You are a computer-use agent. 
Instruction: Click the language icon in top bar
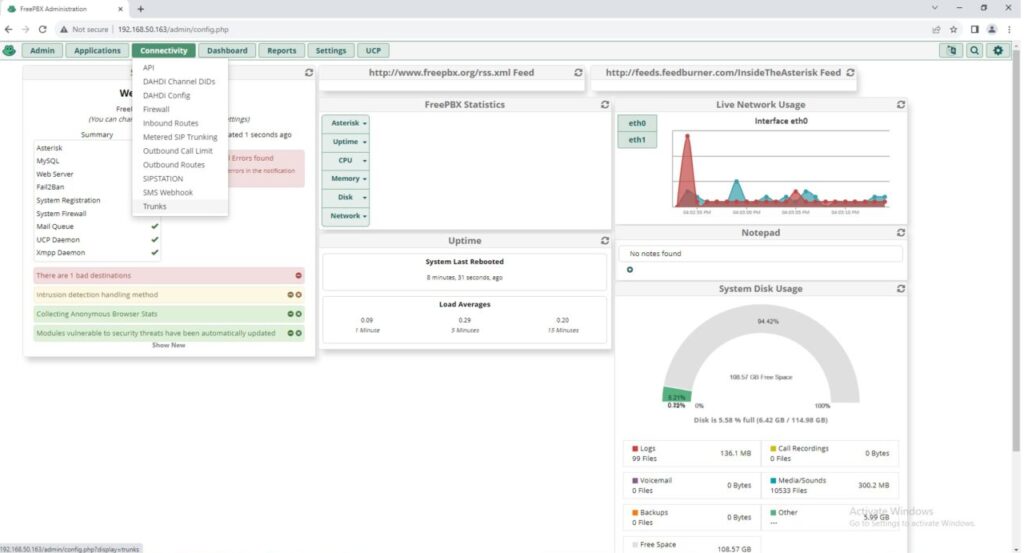pyautogui.click(x=950, y=50)
